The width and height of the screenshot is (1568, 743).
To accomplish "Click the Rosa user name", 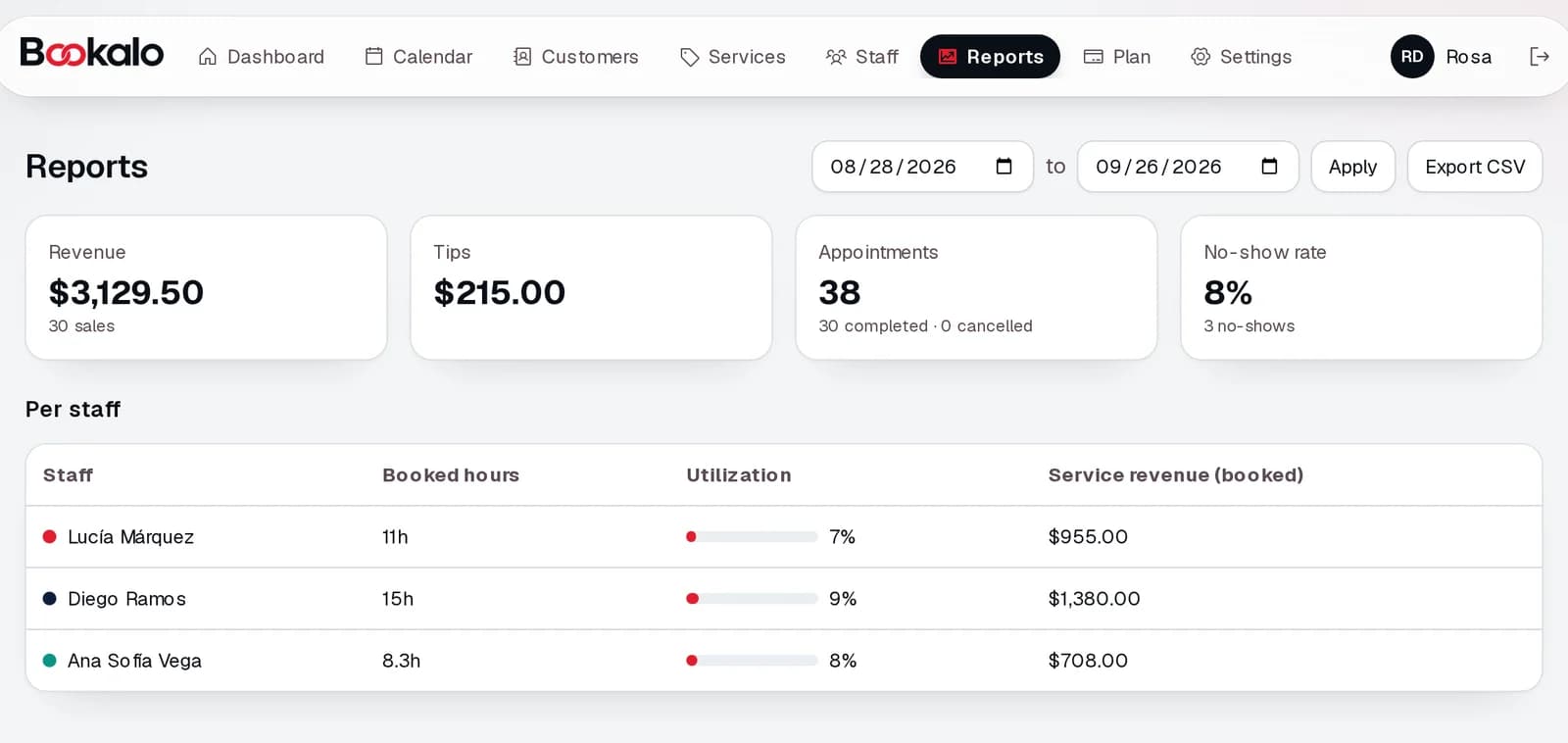I will (x=1468, y=57).
